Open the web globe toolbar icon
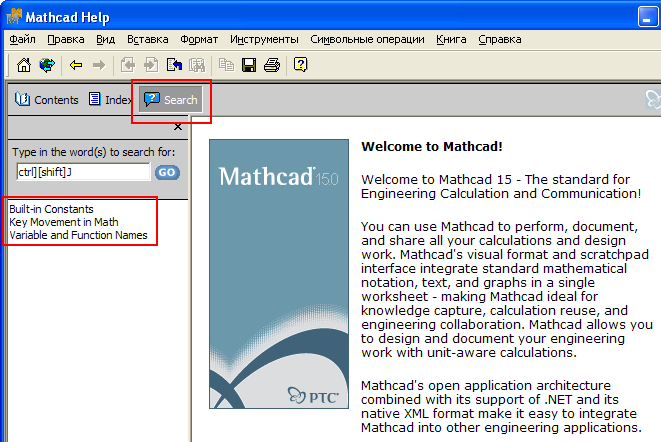The height and width of the screenshot is (442, 661). (47, 65)
